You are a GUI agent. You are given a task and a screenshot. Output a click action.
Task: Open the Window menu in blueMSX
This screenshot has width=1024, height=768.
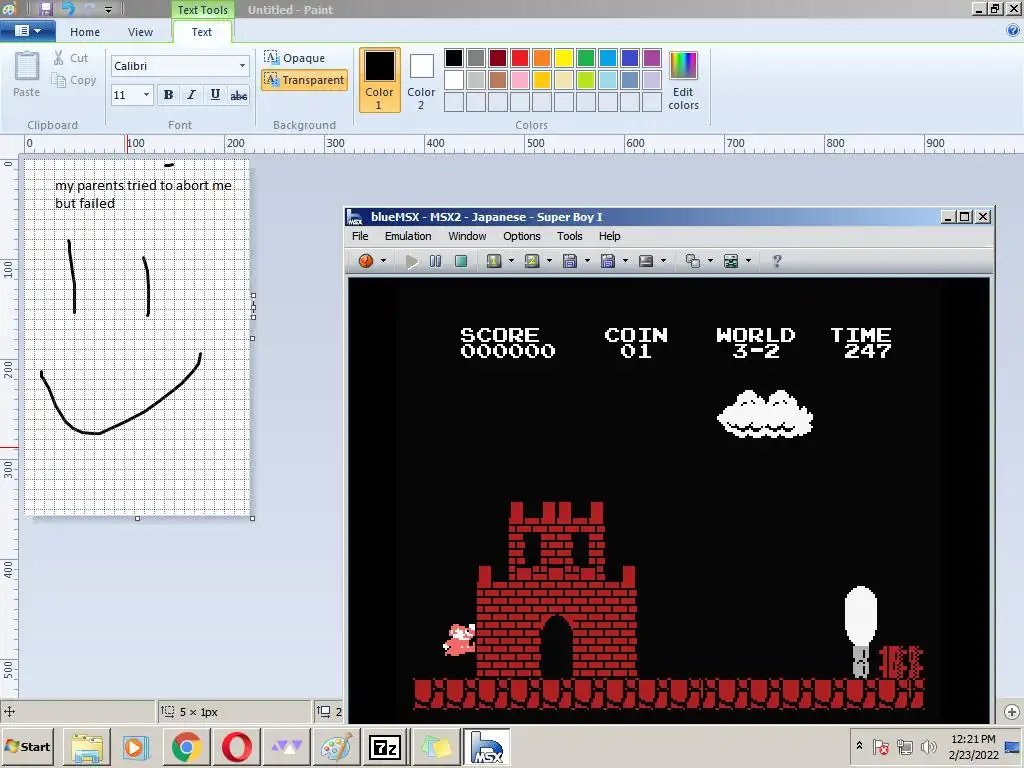pyautogui.click(x=467, y=236)
